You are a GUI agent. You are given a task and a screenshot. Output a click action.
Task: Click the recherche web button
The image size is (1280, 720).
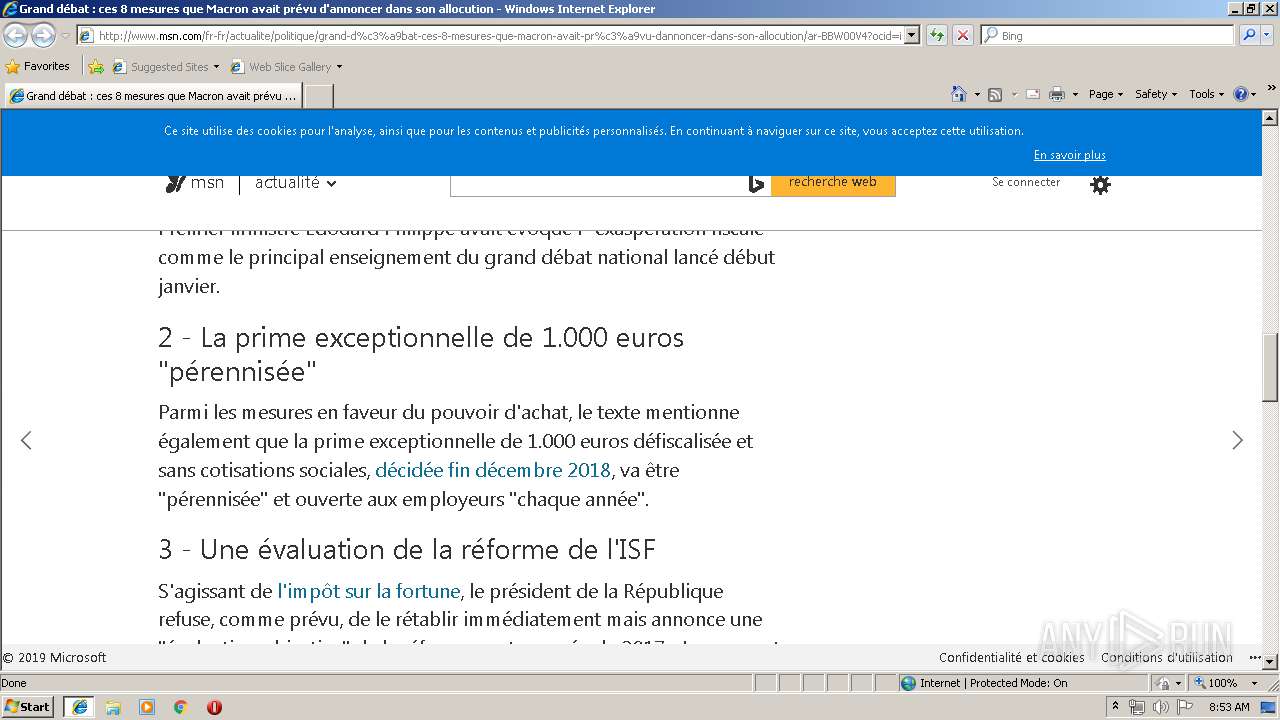(x=832, y=183)
